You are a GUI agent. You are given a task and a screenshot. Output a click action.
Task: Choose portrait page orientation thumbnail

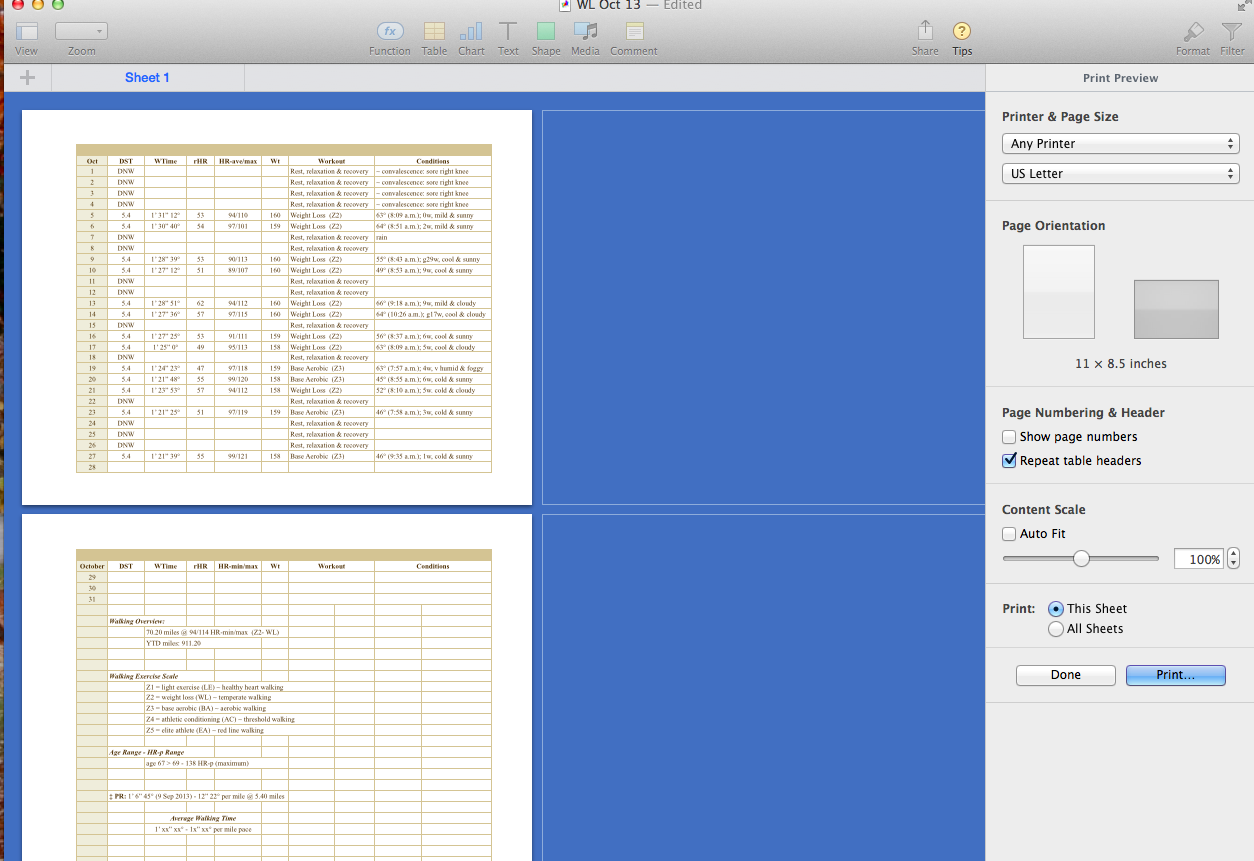pyautogui.click(x=1059, y=292)
